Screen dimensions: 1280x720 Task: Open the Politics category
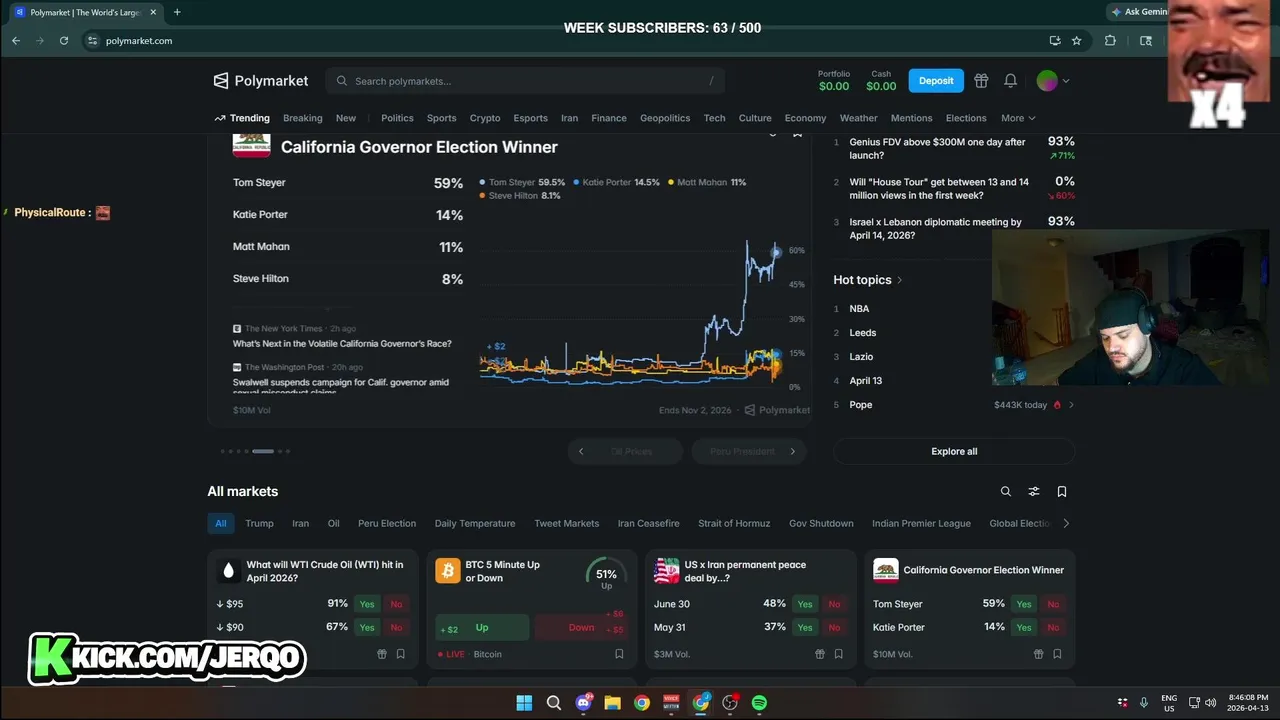point(397,118)
